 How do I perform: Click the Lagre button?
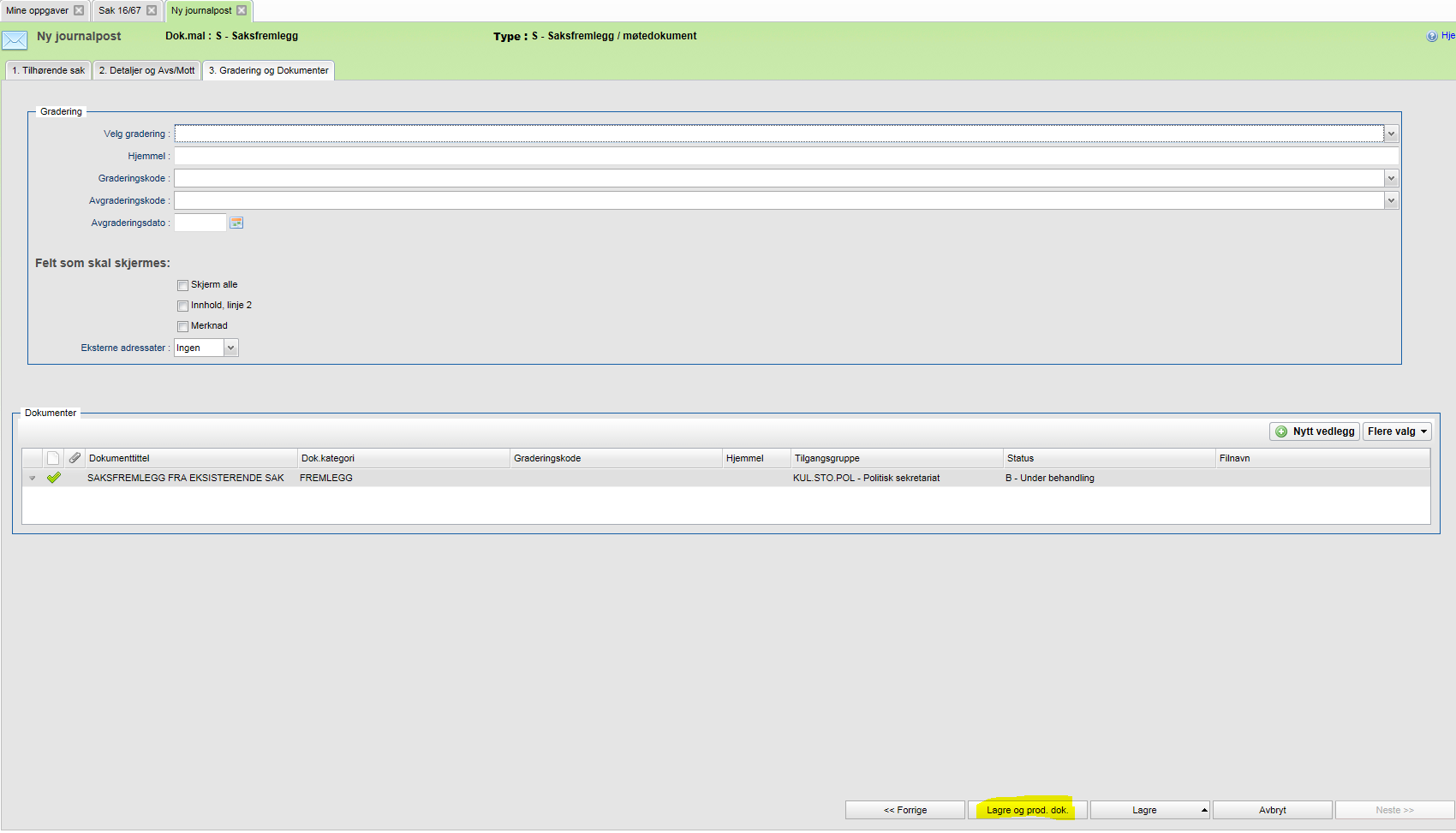(x=1144, y=810)
